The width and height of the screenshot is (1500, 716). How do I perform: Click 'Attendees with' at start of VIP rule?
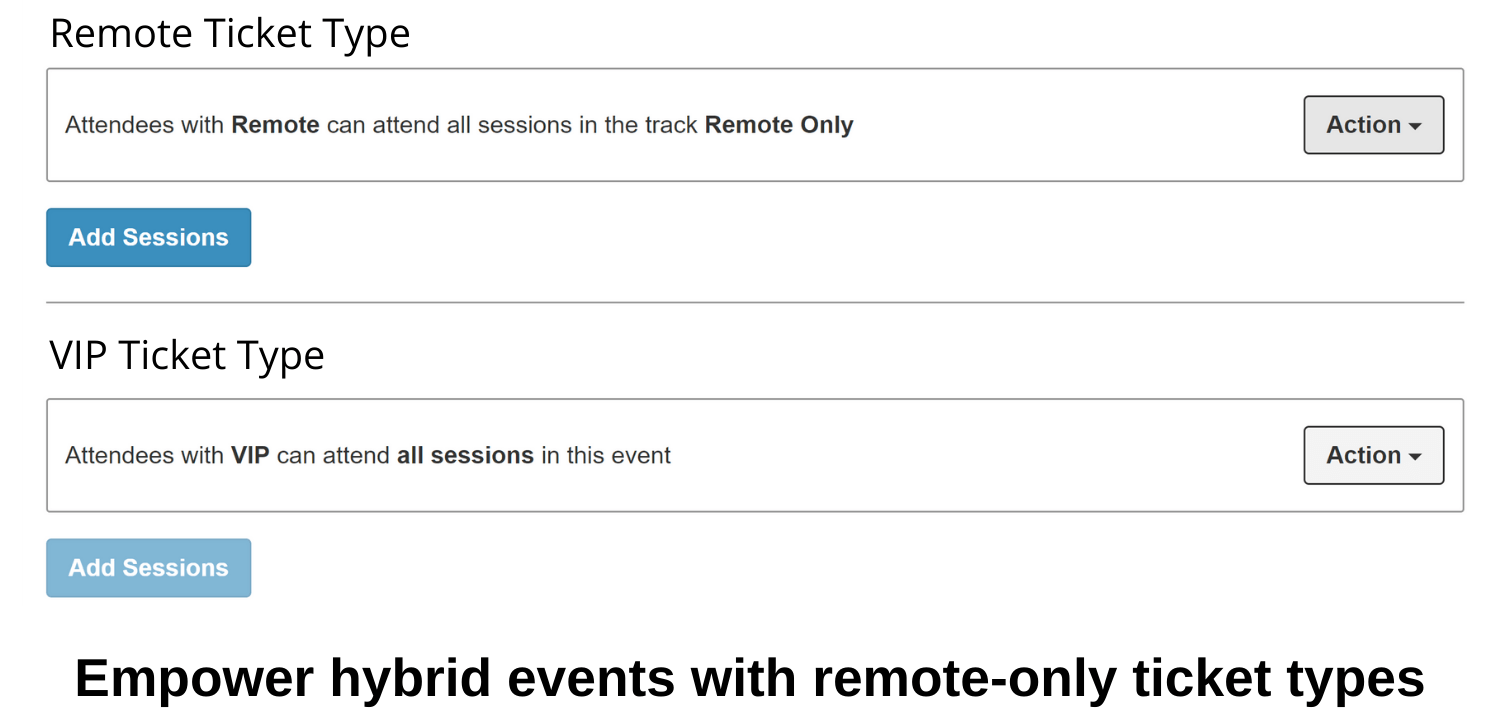click(x=144, y=456)
